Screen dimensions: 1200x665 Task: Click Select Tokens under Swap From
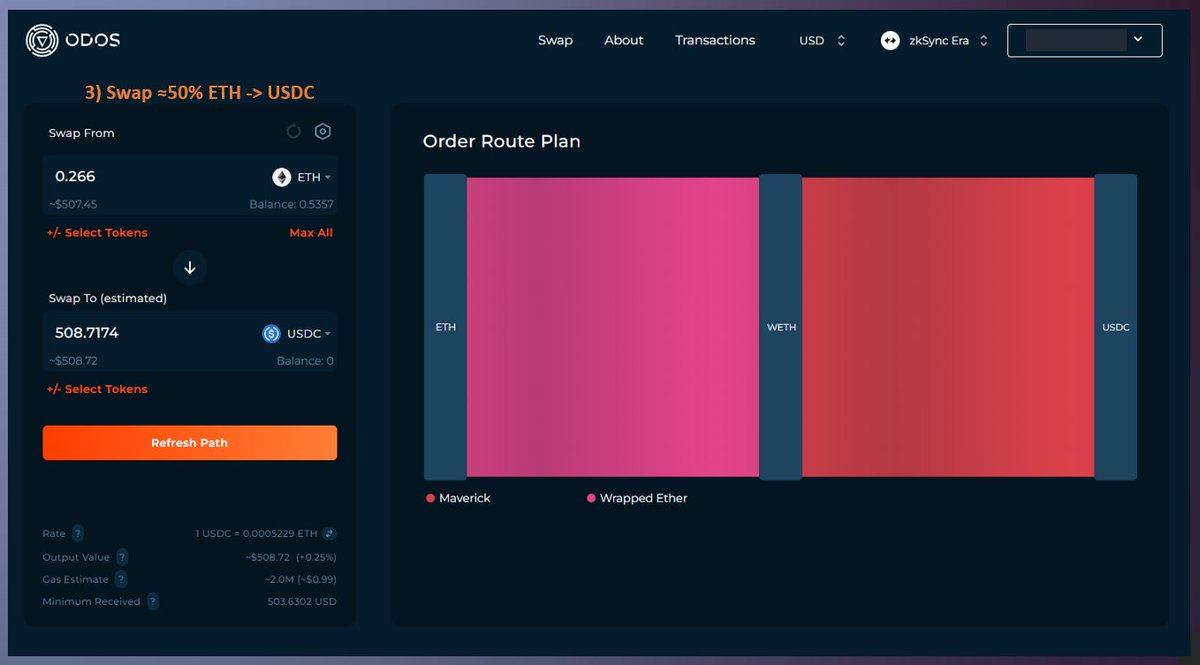coord(97,233)
